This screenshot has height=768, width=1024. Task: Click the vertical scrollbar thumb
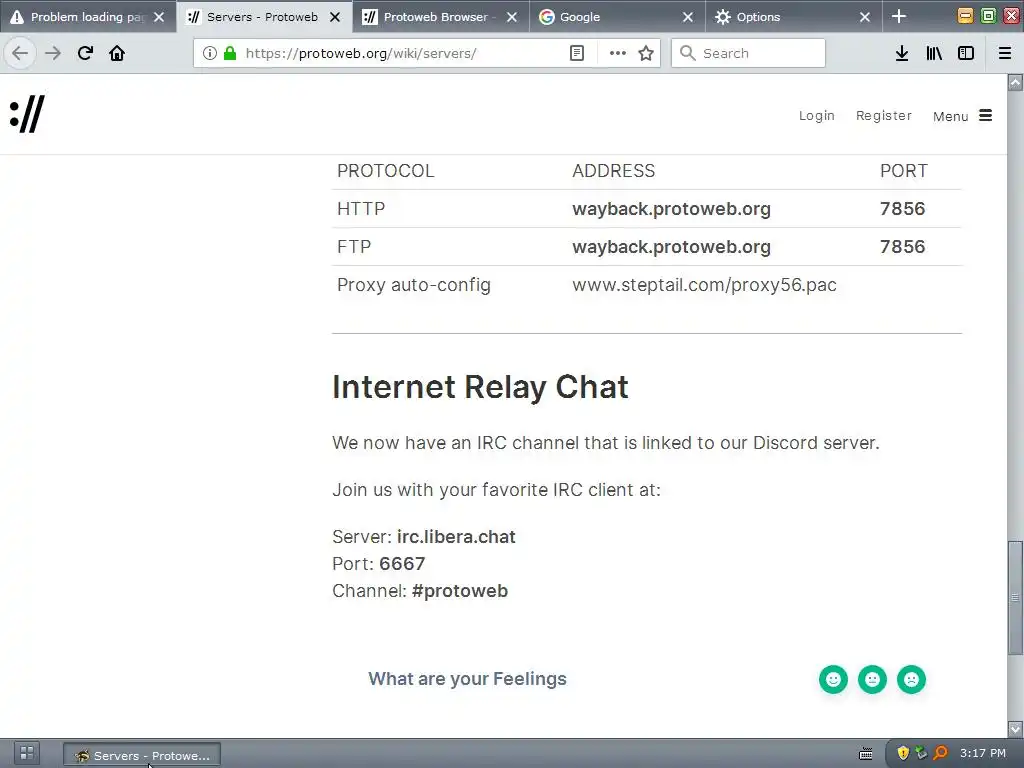coord(1015,597)
